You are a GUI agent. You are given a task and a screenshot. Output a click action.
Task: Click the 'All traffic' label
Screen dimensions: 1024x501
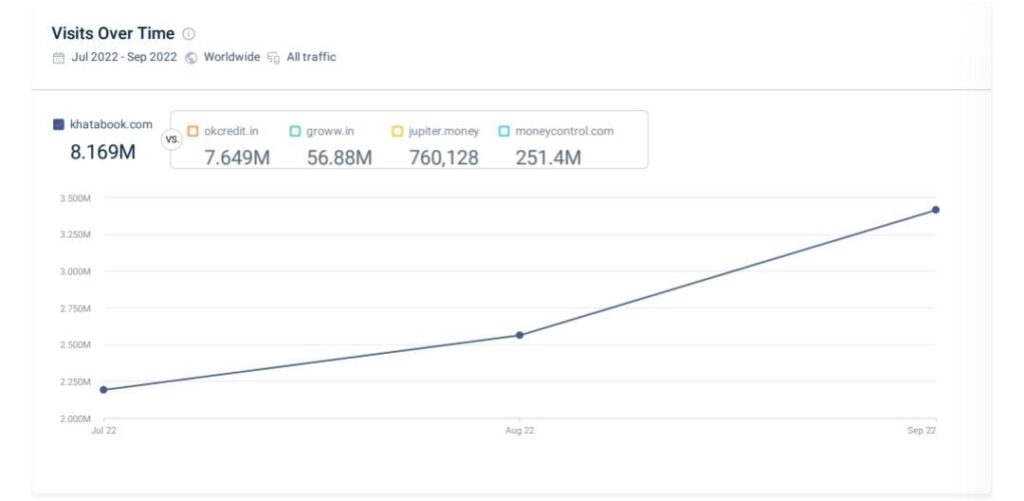[x=312, y=57]
